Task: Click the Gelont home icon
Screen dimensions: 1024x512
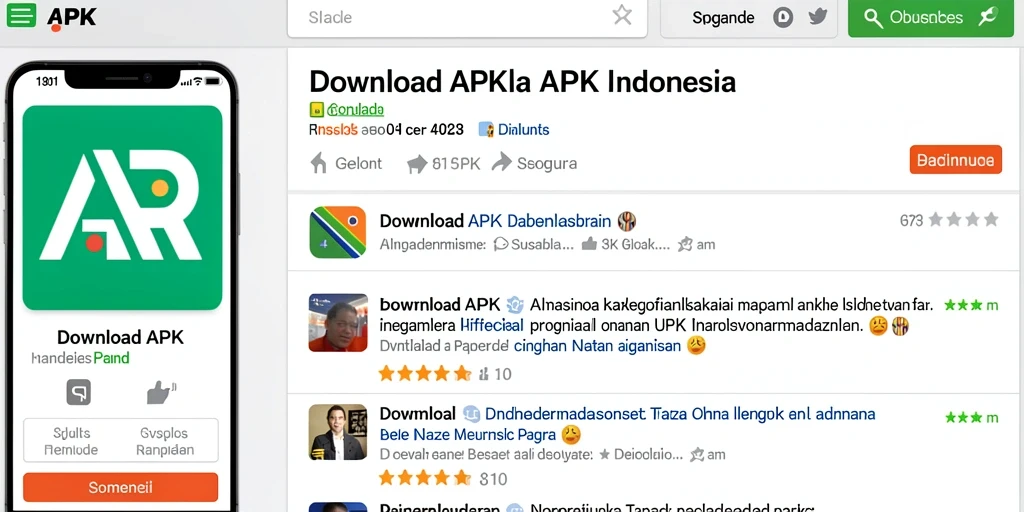Action: [318, 163]
